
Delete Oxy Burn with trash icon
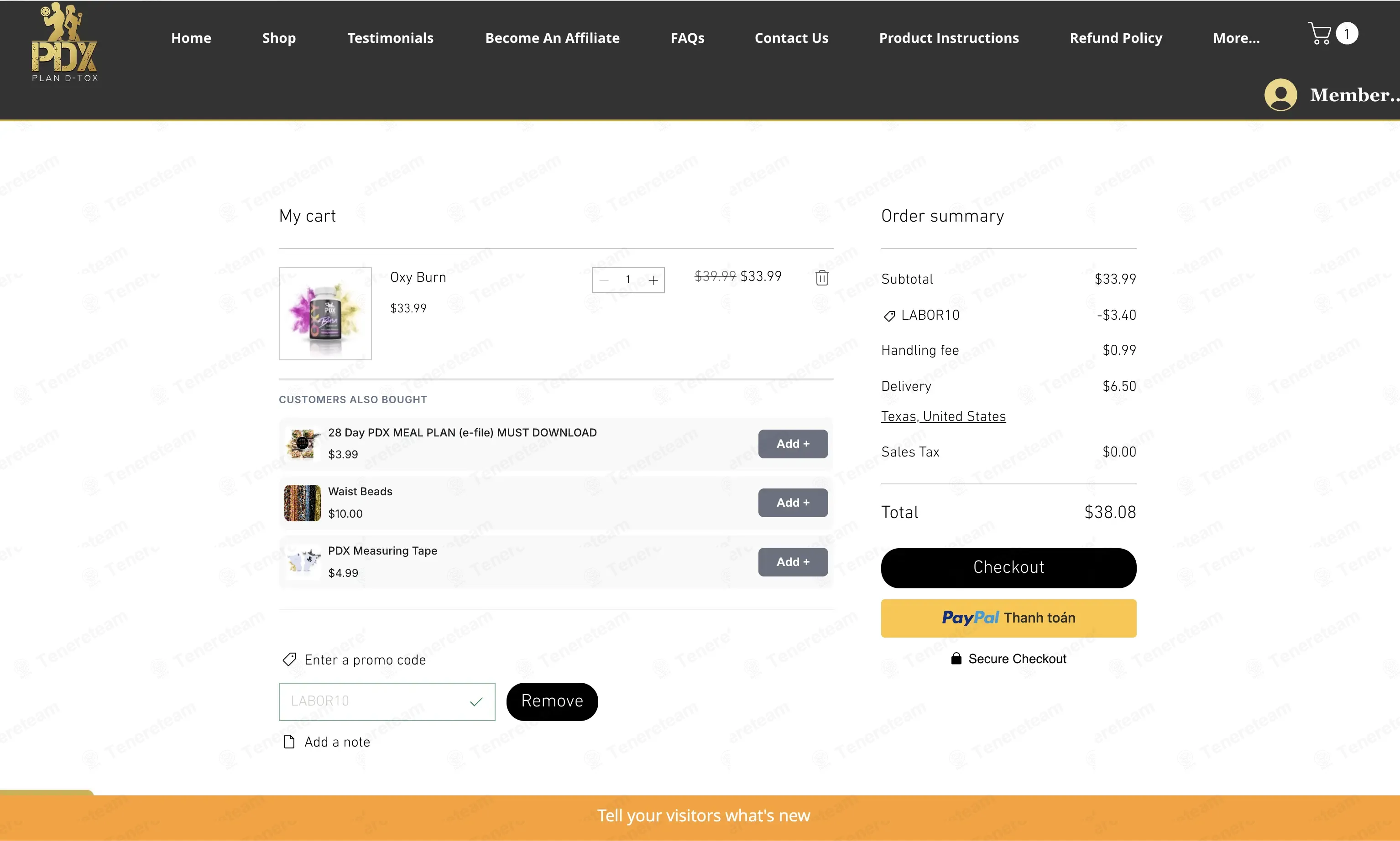coord(822,278)
